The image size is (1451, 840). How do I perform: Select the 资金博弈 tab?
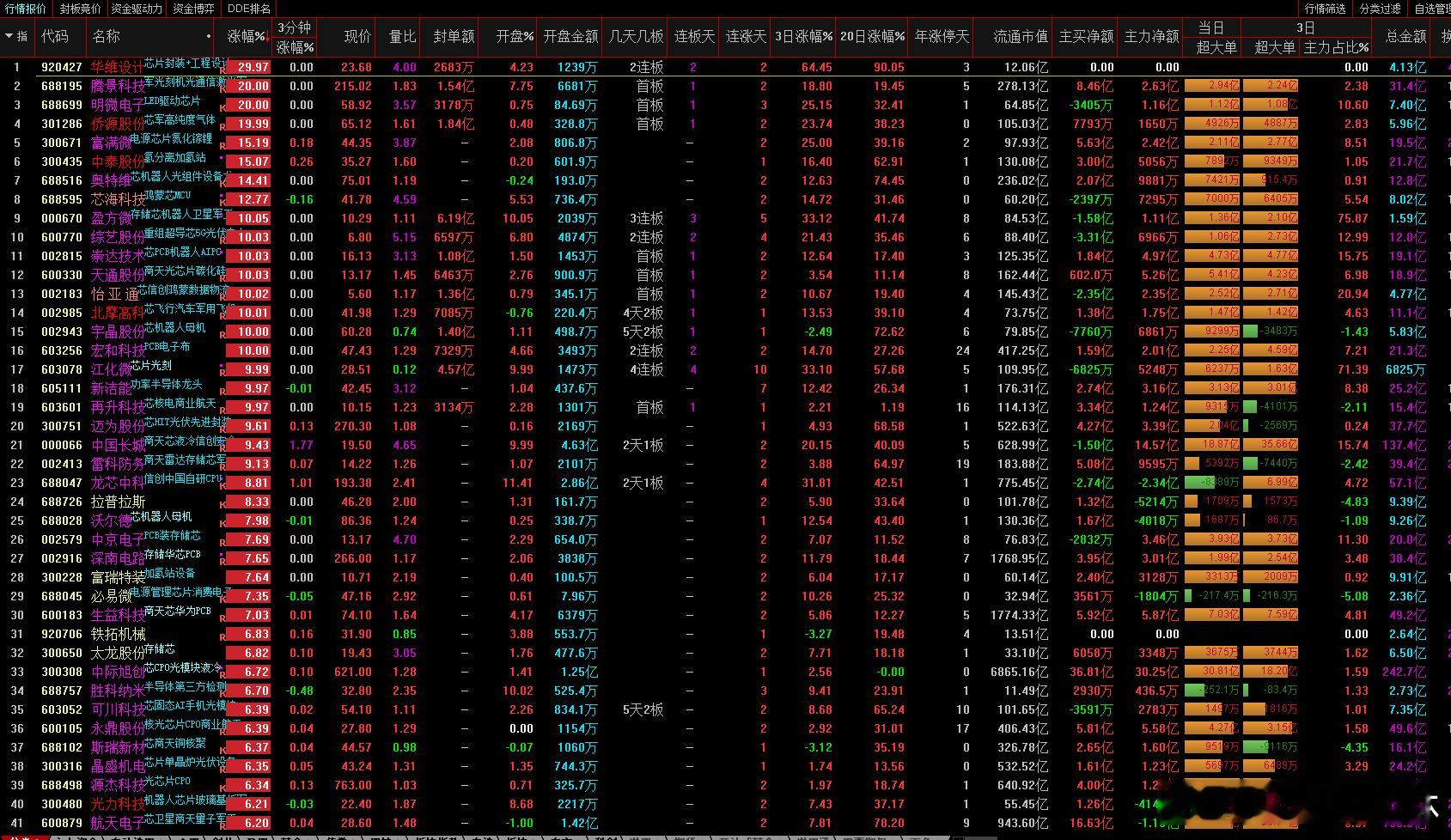pyautogui.click(x=194, y=9)
